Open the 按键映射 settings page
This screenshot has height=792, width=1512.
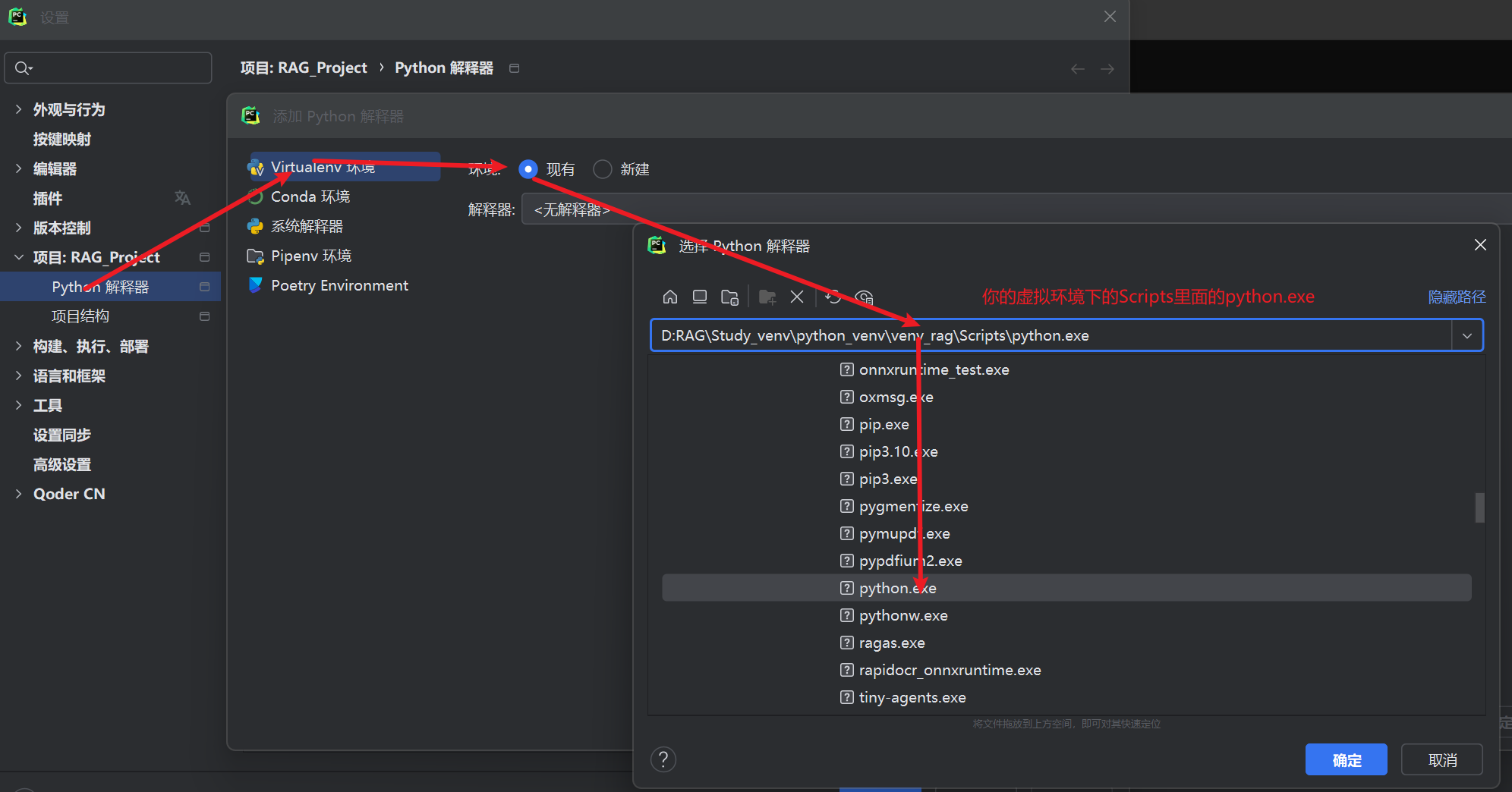[x=62, y=139]
